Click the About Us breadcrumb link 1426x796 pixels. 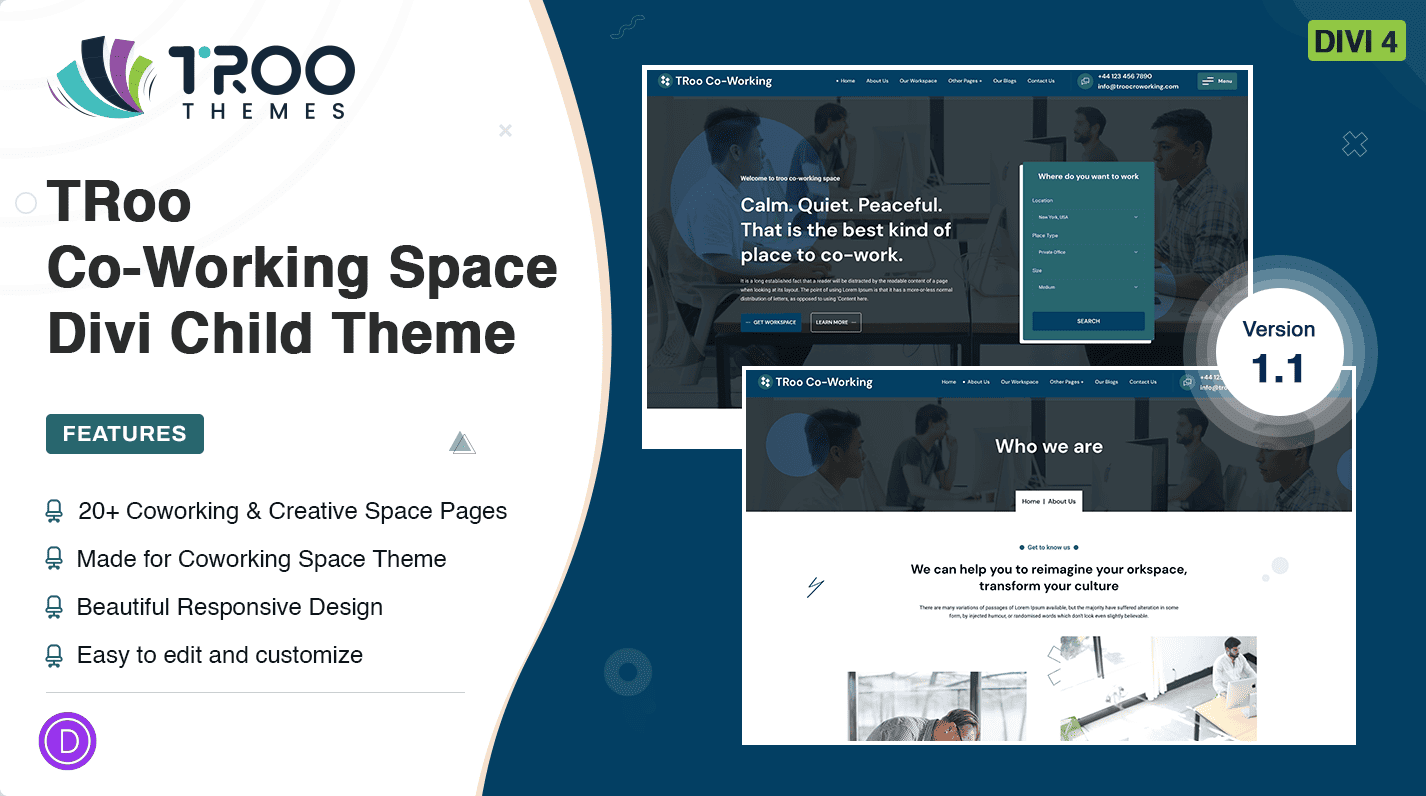point(1062,501)
